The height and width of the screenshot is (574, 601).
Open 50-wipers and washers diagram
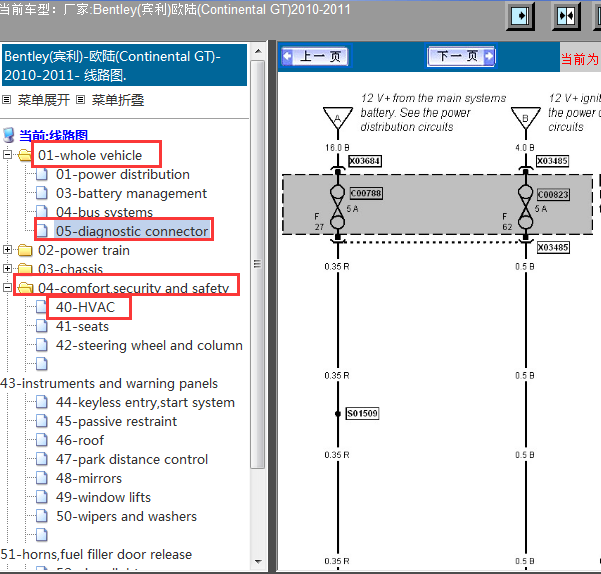pos(126,516)
